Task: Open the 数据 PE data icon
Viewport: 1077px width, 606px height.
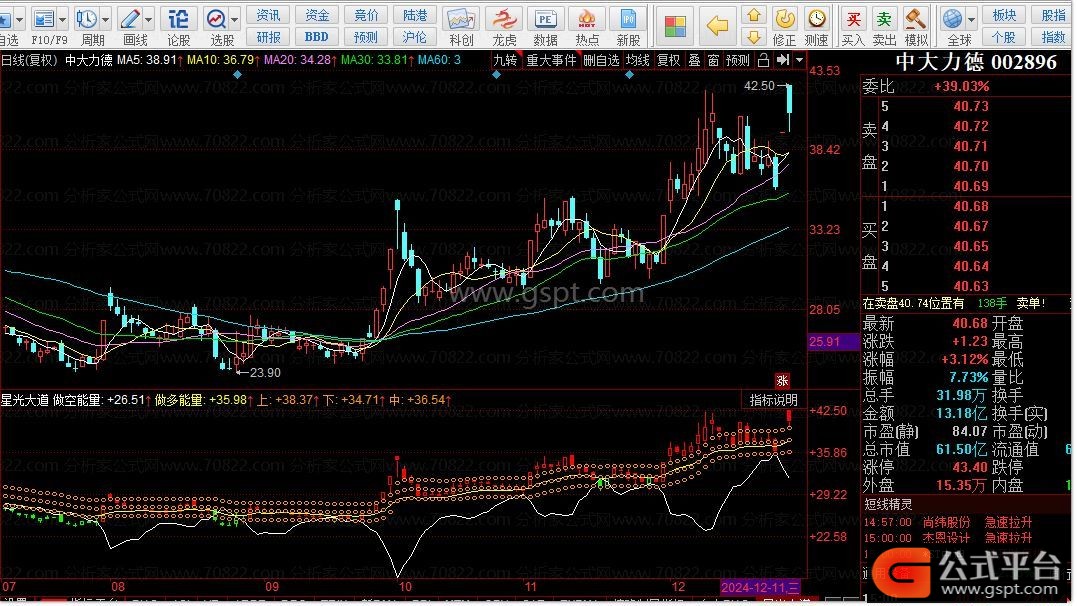Action: click(545, 19)
